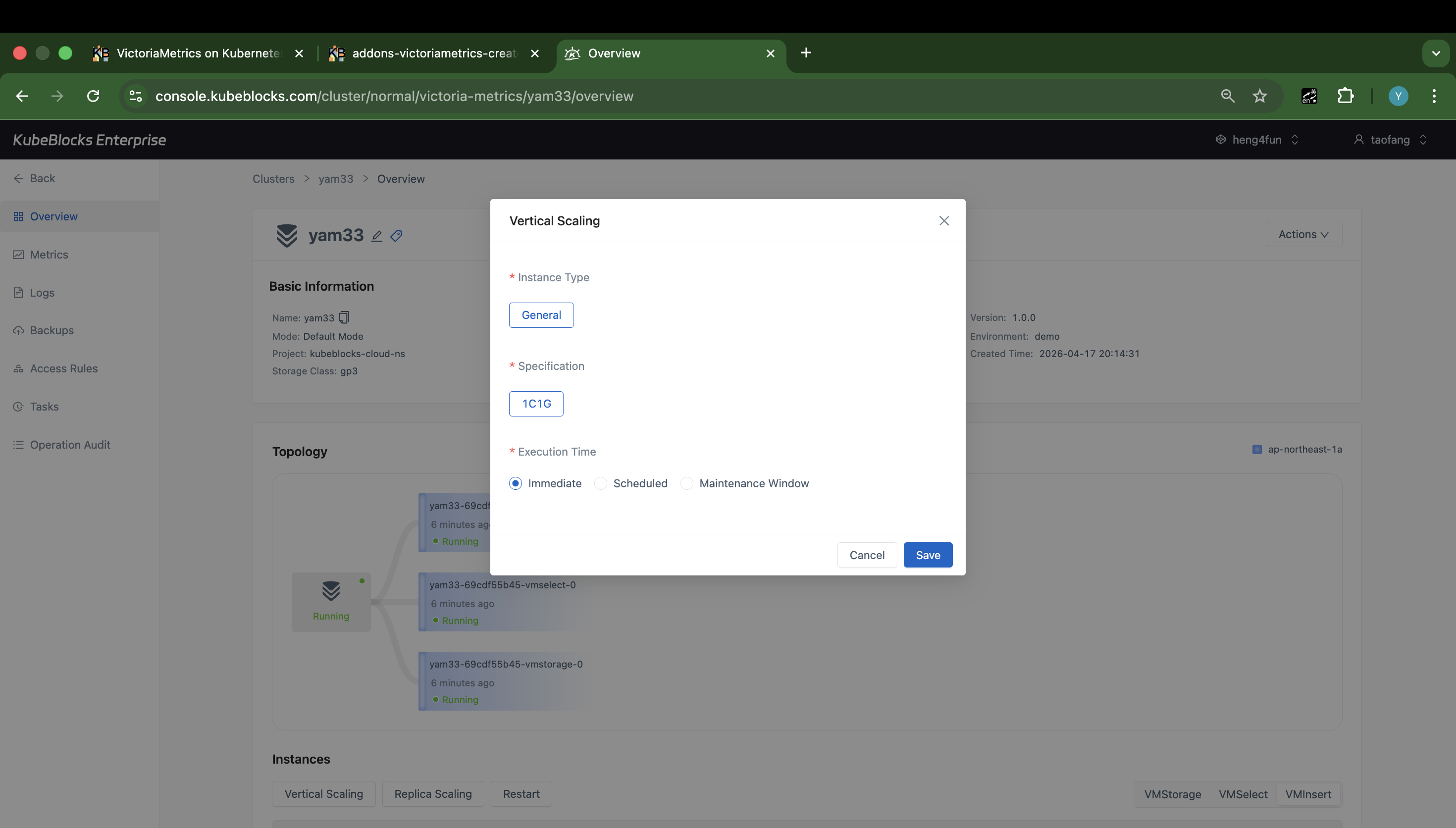
Task: Go Back in the sidebar
Action: pos(34,179)
